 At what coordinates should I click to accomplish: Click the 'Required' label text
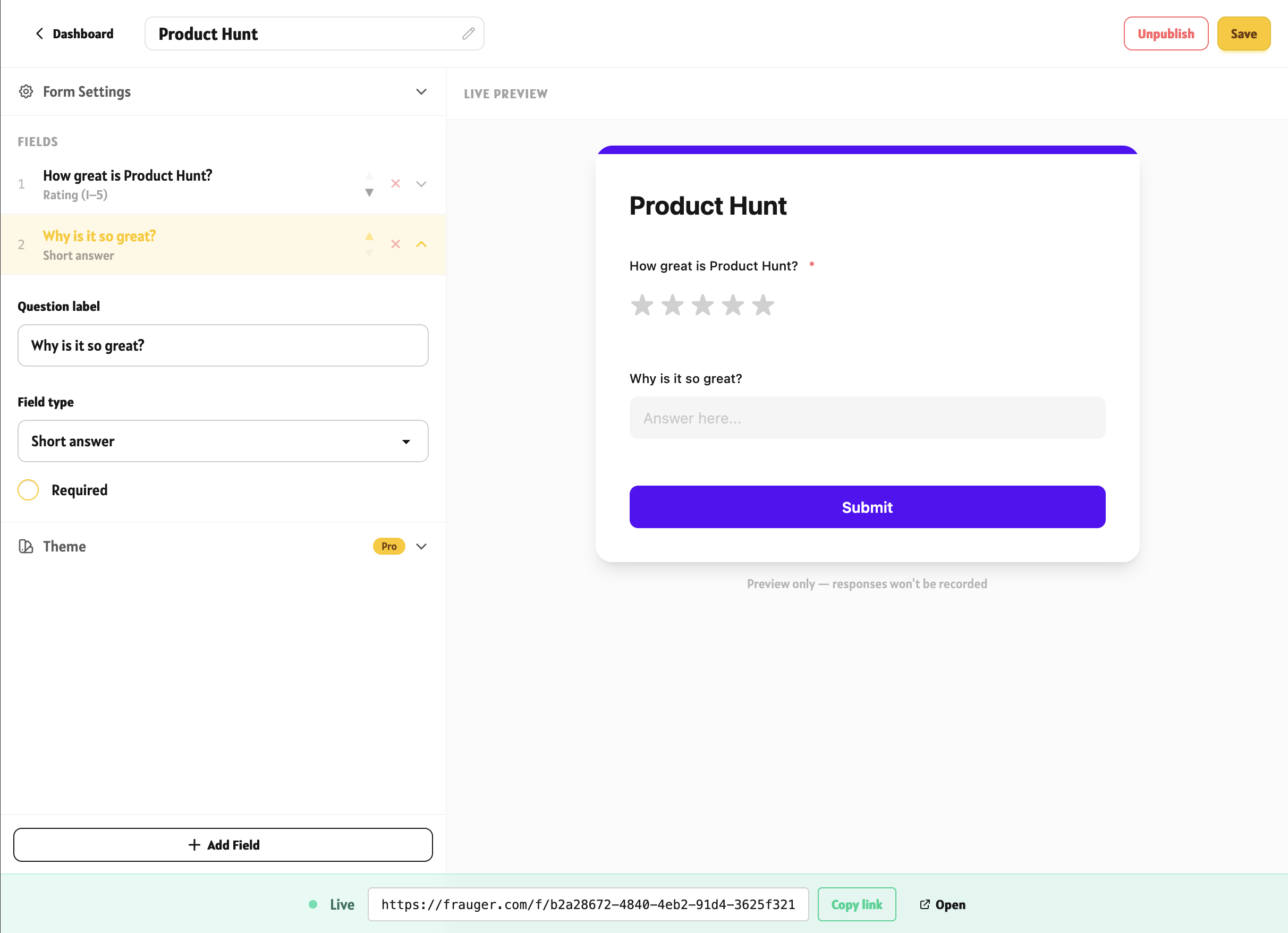tap(80, 490)
